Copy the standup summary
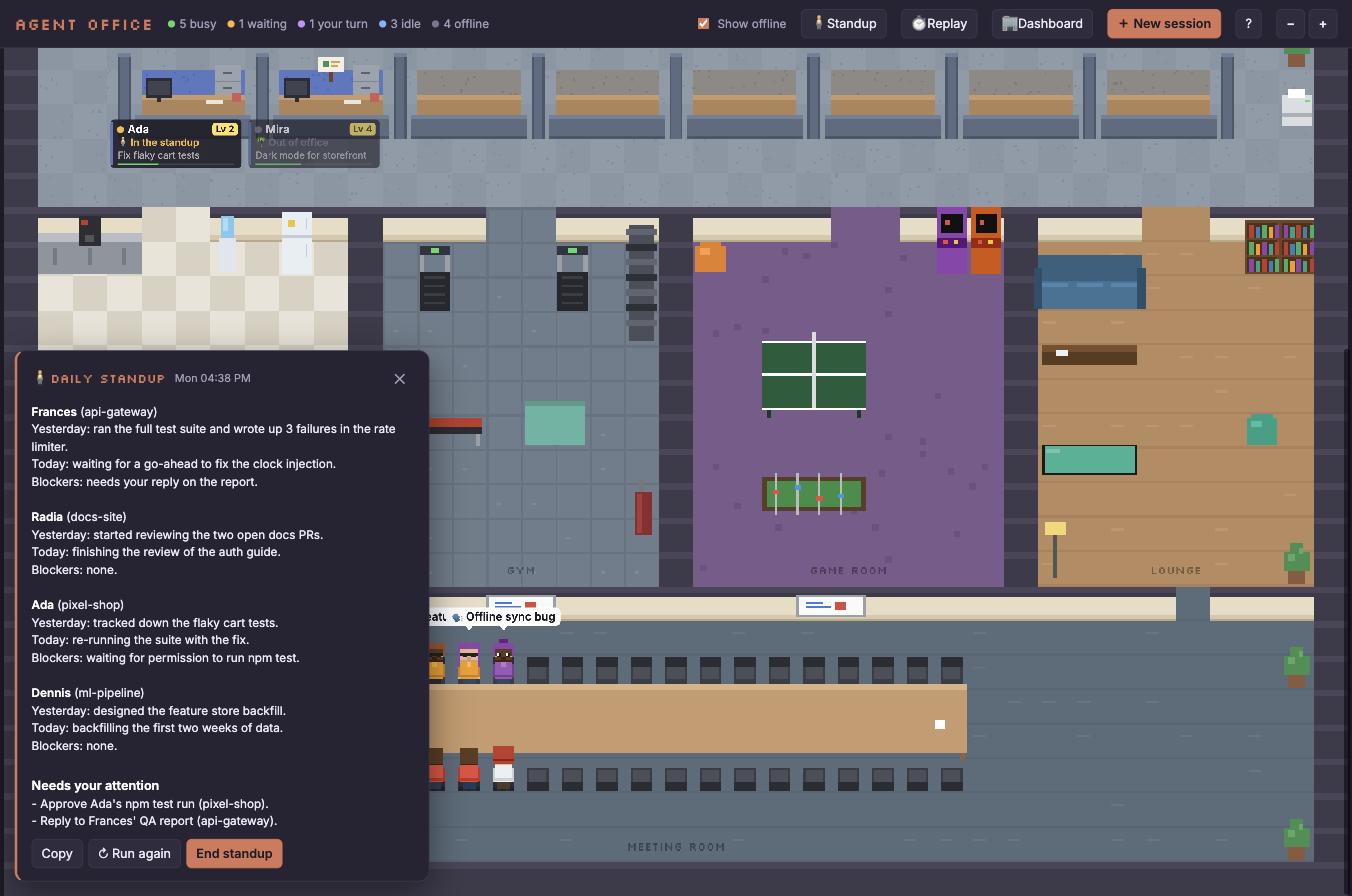Viewport: 1352px width, 896px height. click(x=57, y=854)
